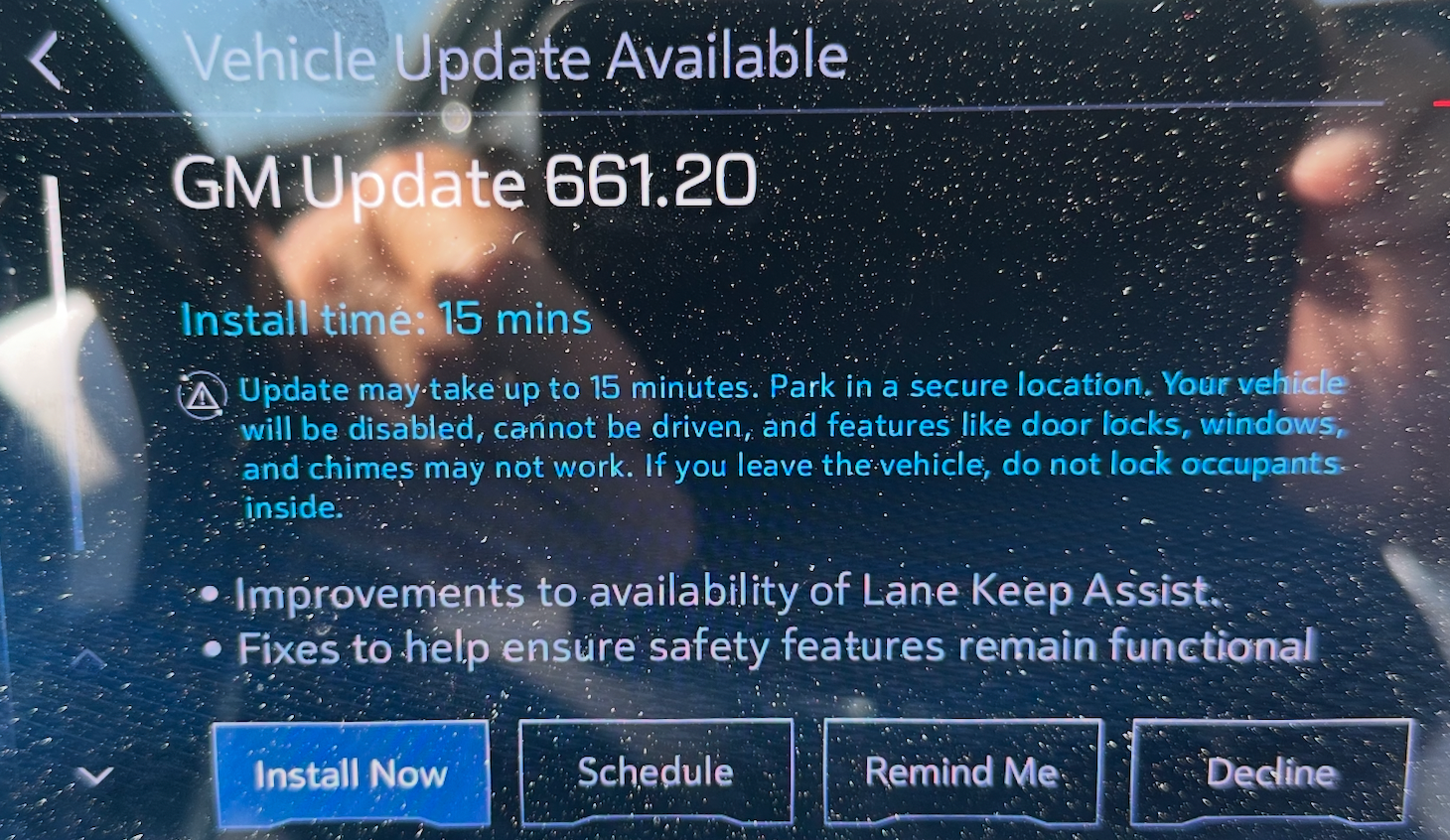Click the bullet before Fixes line
The width and height of the screenshot is (1450, 840).
212,650
